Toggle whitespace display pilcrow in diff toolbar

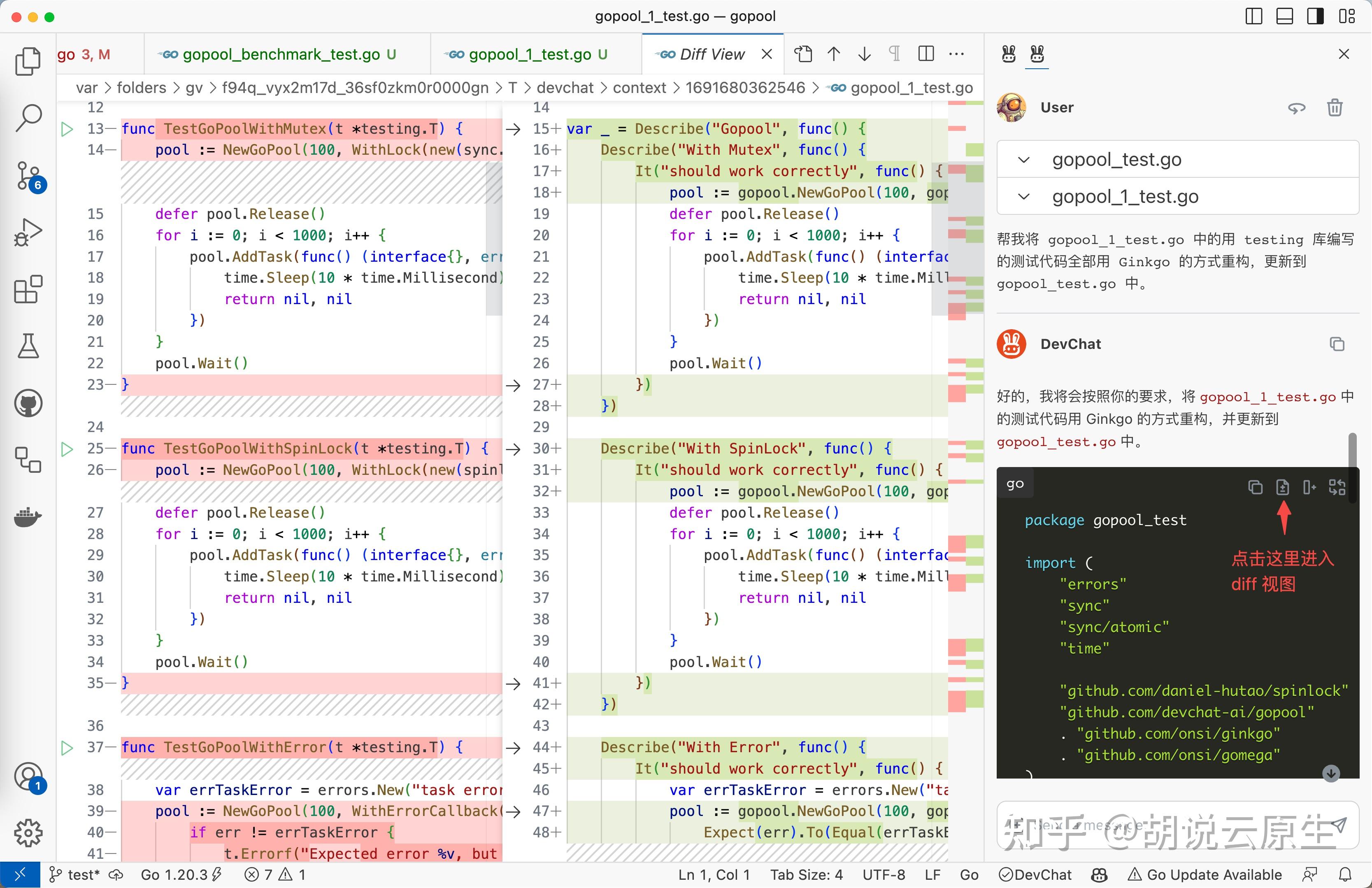(x=894, y=54)
